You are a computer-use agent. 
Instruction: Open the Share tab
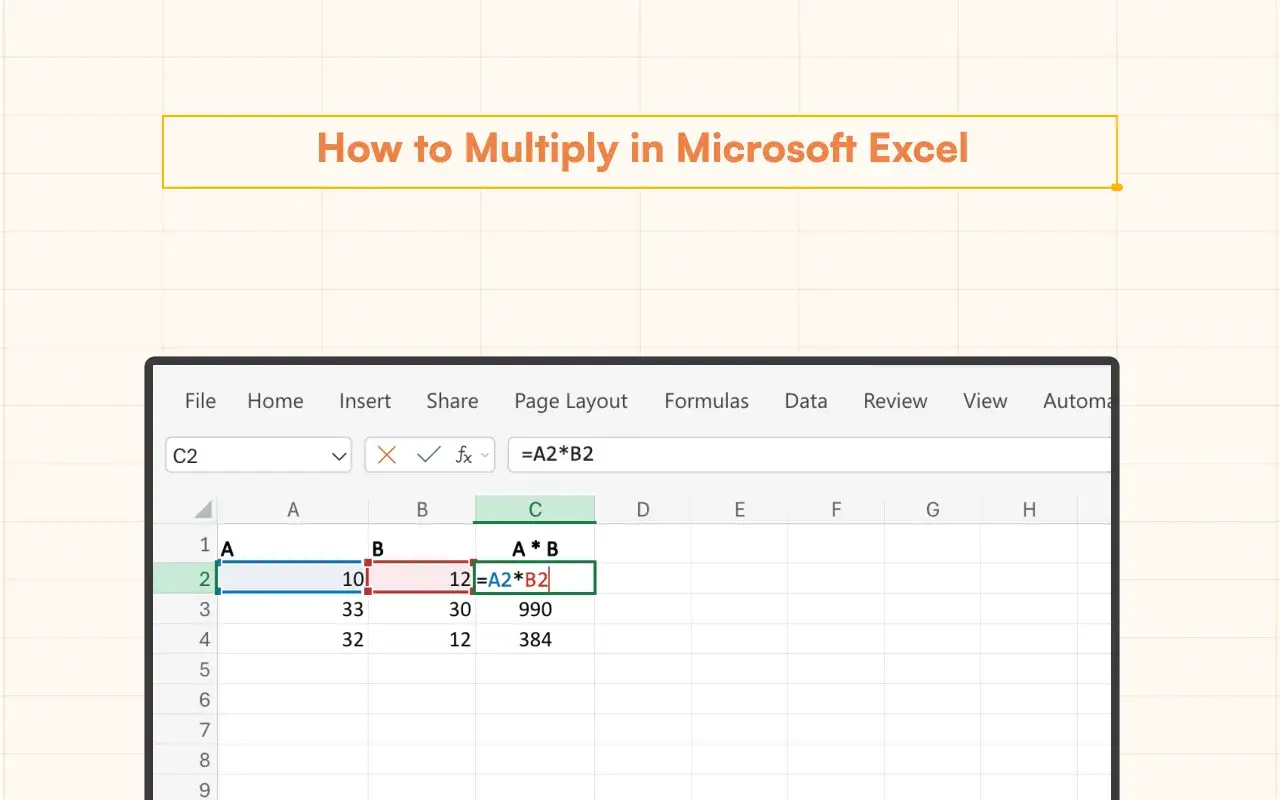pyautogui.click(x=452, y=401)
